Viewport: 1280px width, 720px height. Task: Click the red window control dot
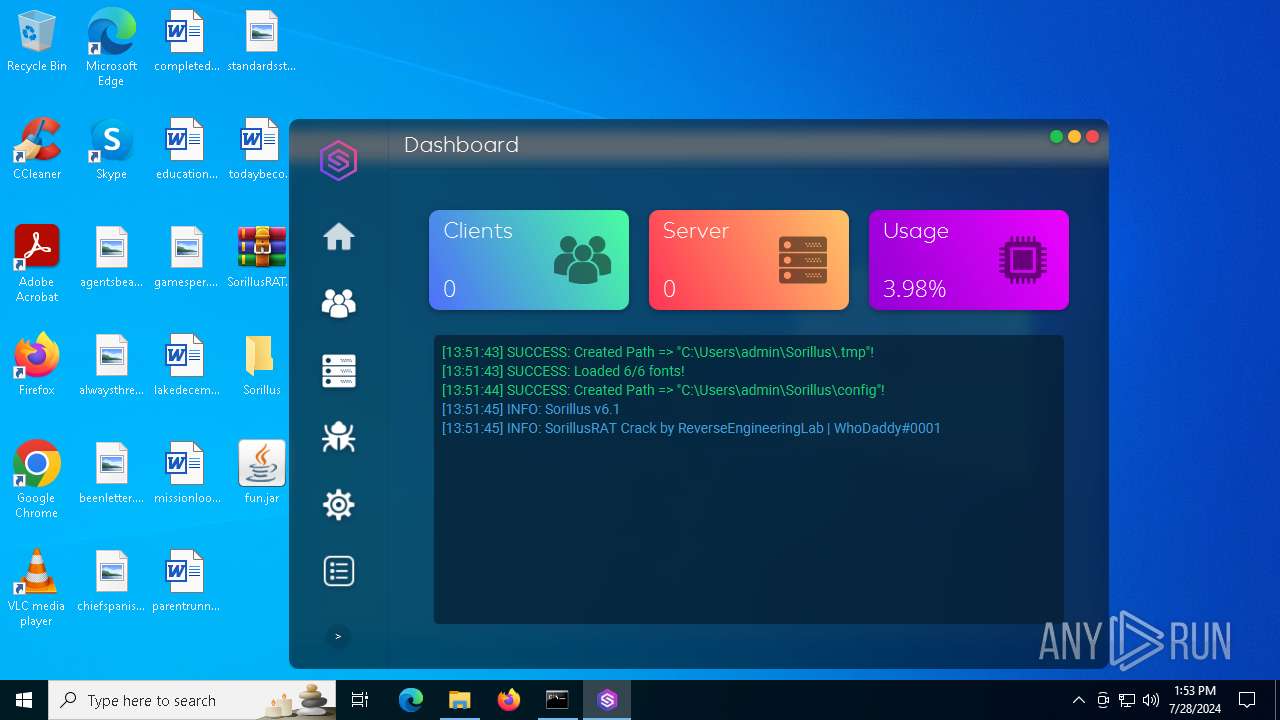[x=1092, y=137]
